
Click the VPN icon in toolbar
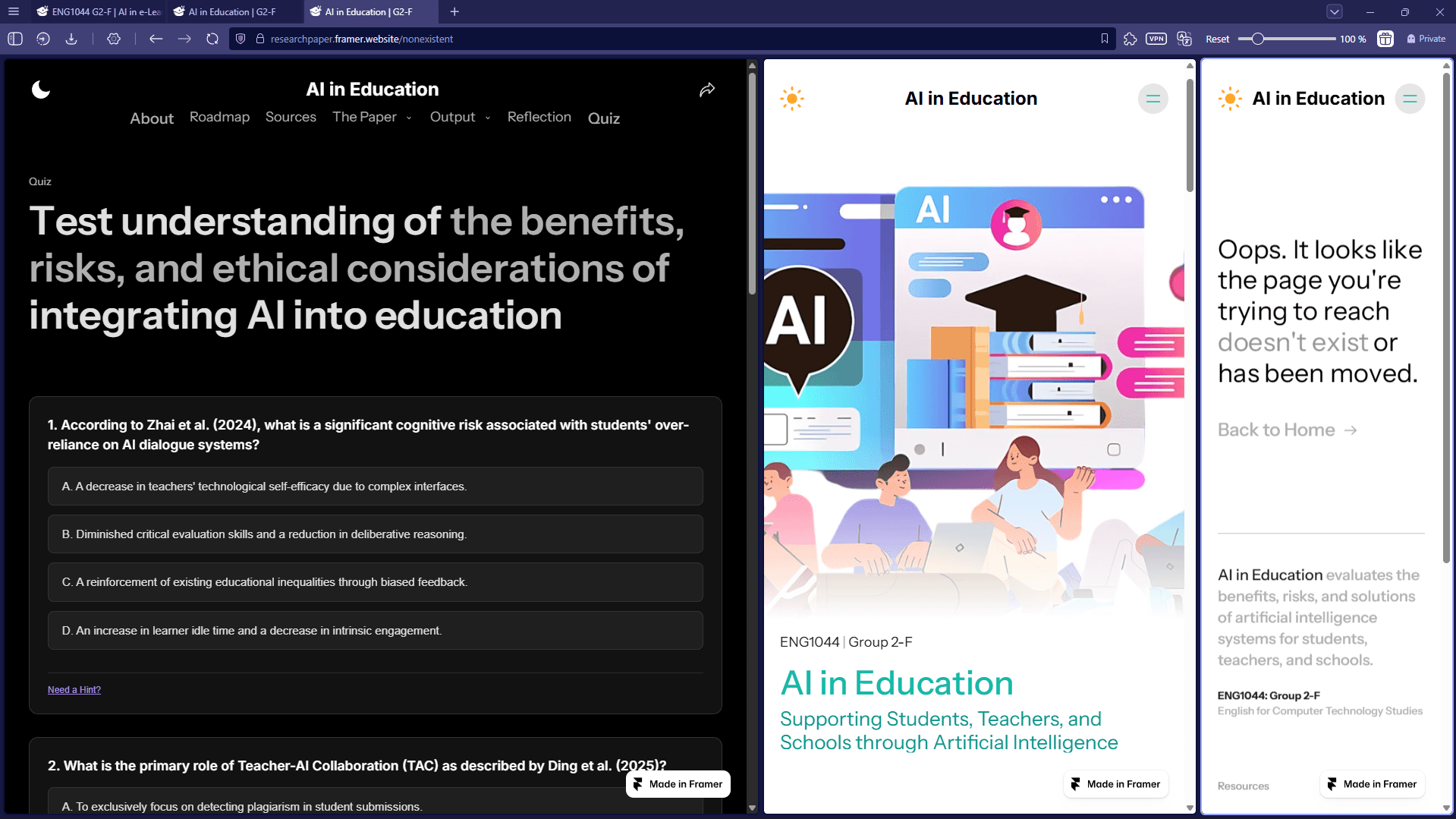coord(1156,39)
